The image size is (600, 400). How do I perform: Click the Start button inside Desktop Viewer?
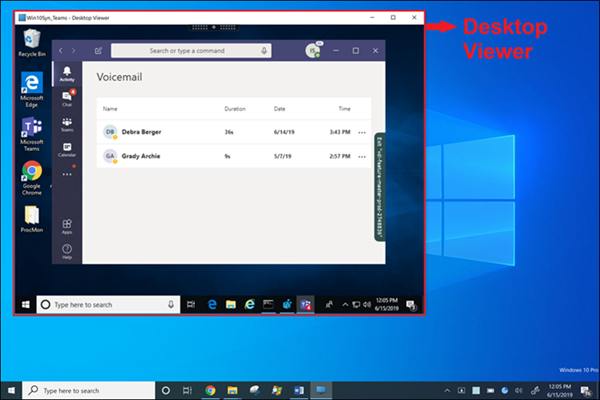[x=25, y=303]
